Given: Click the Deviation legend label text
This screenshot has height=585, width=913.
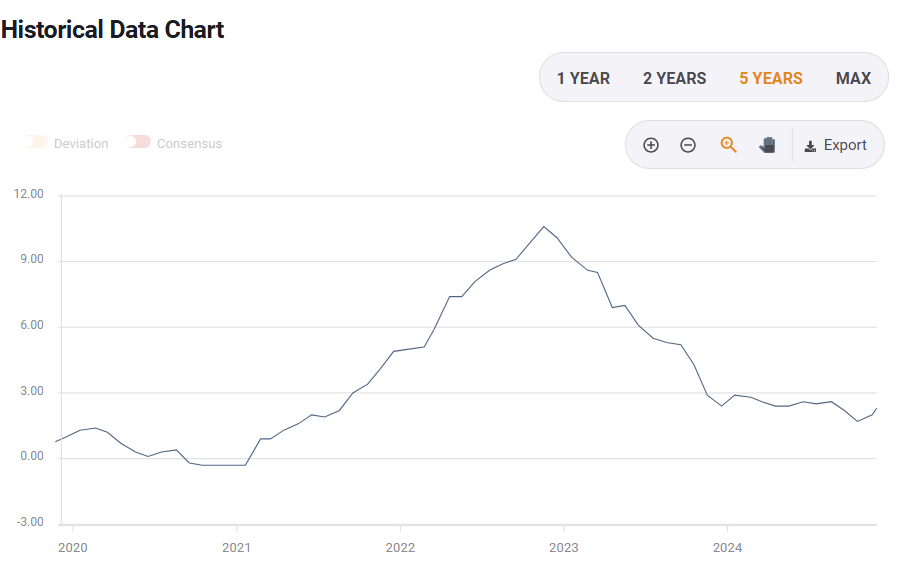Looking at the screenshot, I should pyautogui.click(x=81, y=144).
